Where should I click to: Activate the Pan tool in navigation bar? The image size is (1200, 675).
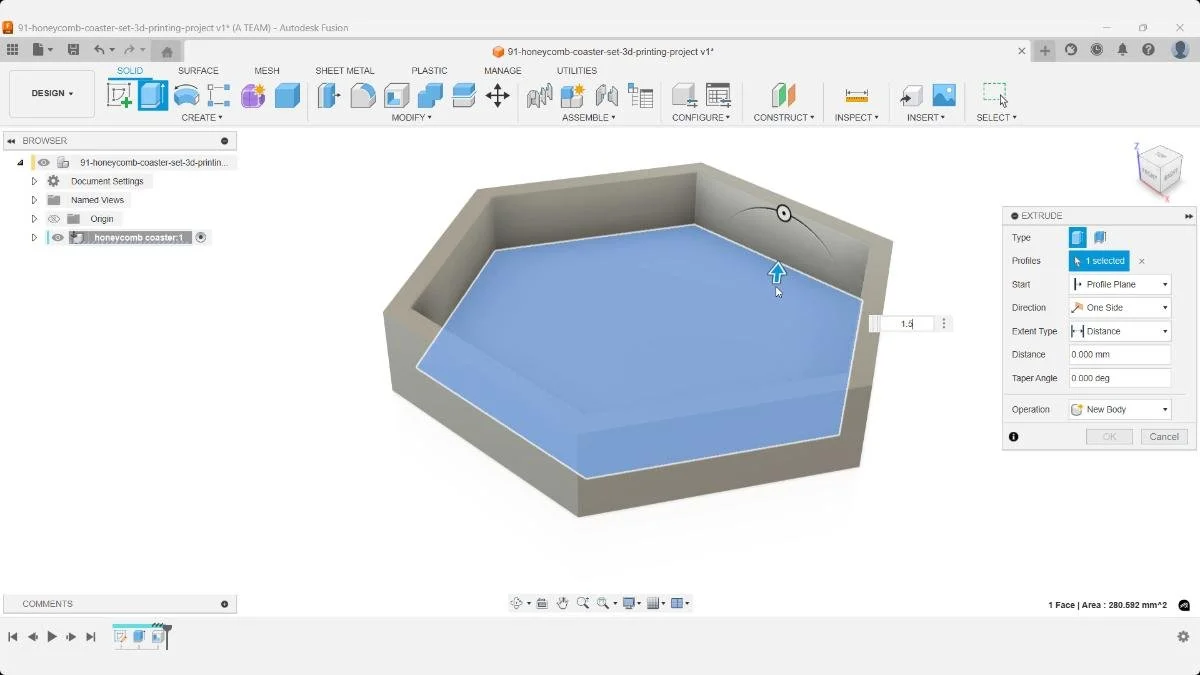coord(563,603)
